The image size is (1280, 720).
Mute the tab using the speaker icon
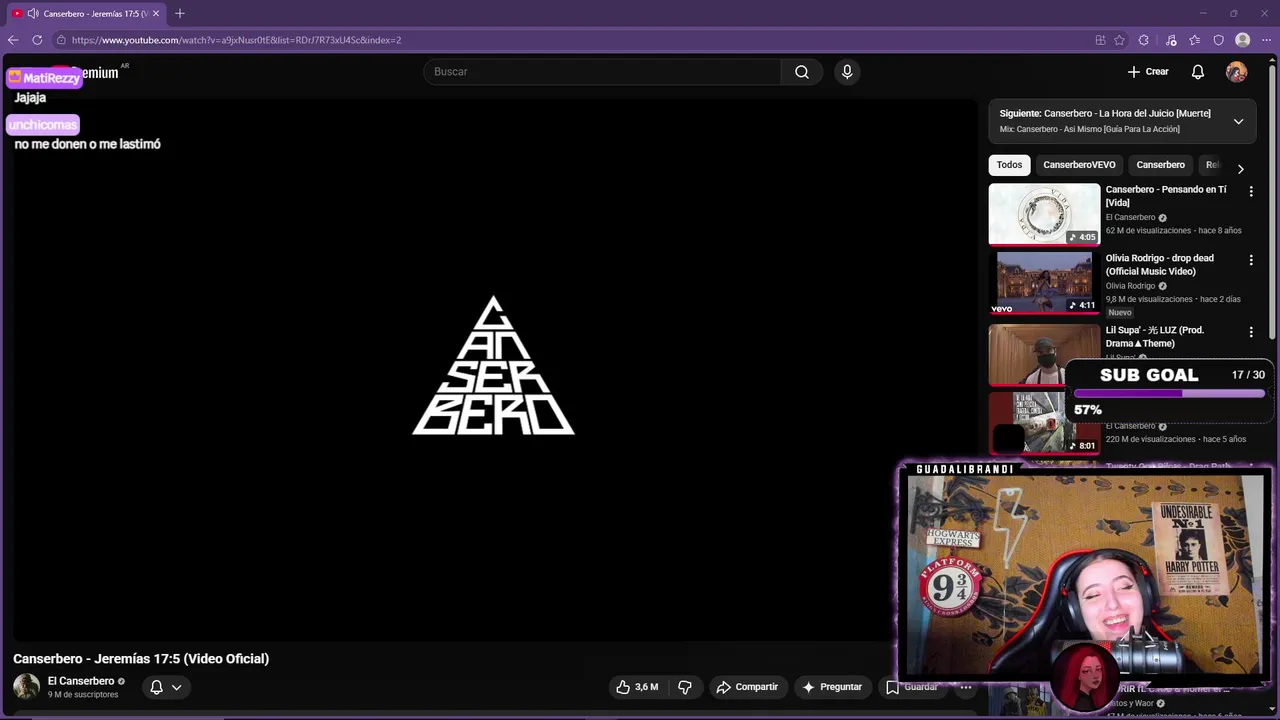coord(33,13)
